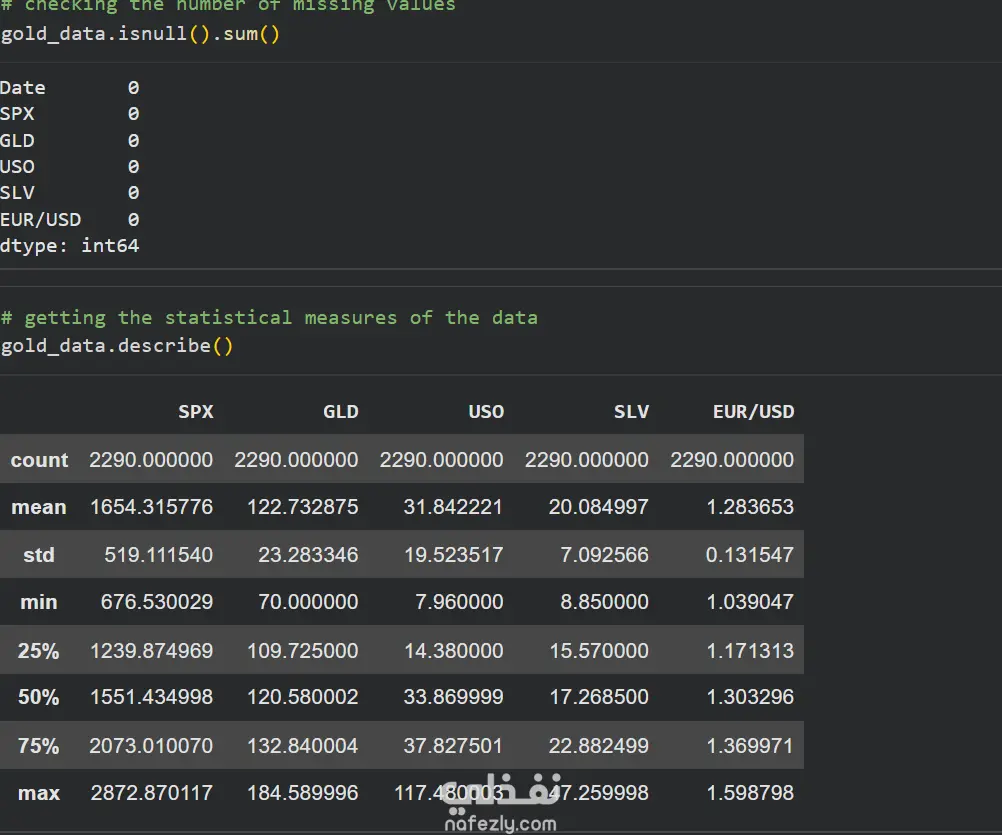Select max SPX value 2872.870117
Screen dimensions: 1002x835
pos(151,793)
